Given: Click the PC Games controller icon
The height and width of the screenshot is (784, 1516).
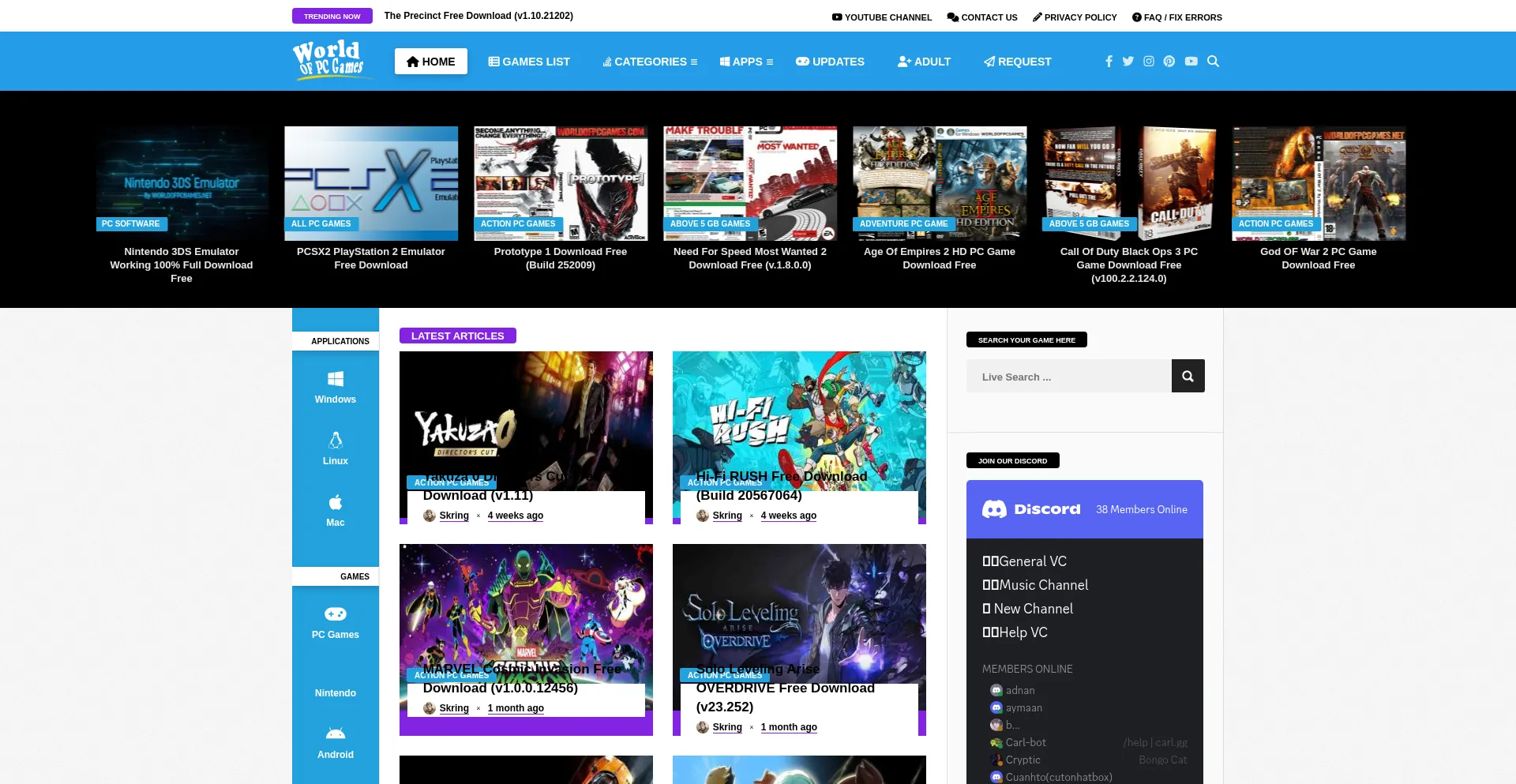Looking at the screenshot, I should click(x=335, y=613).
